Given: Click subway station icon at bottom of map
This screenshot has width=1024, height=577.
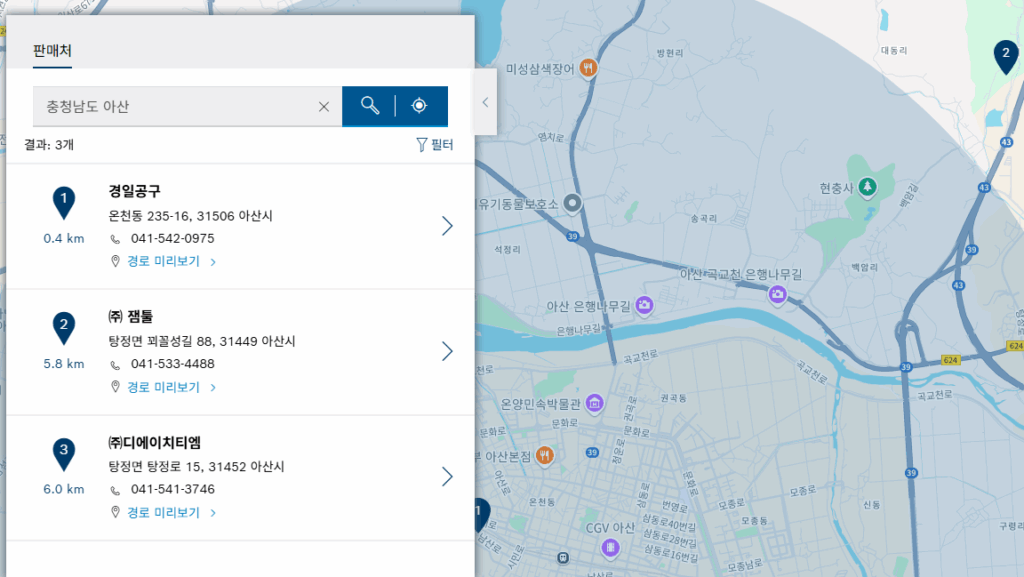Looking at the screenshot, I should tap(563, 558).
